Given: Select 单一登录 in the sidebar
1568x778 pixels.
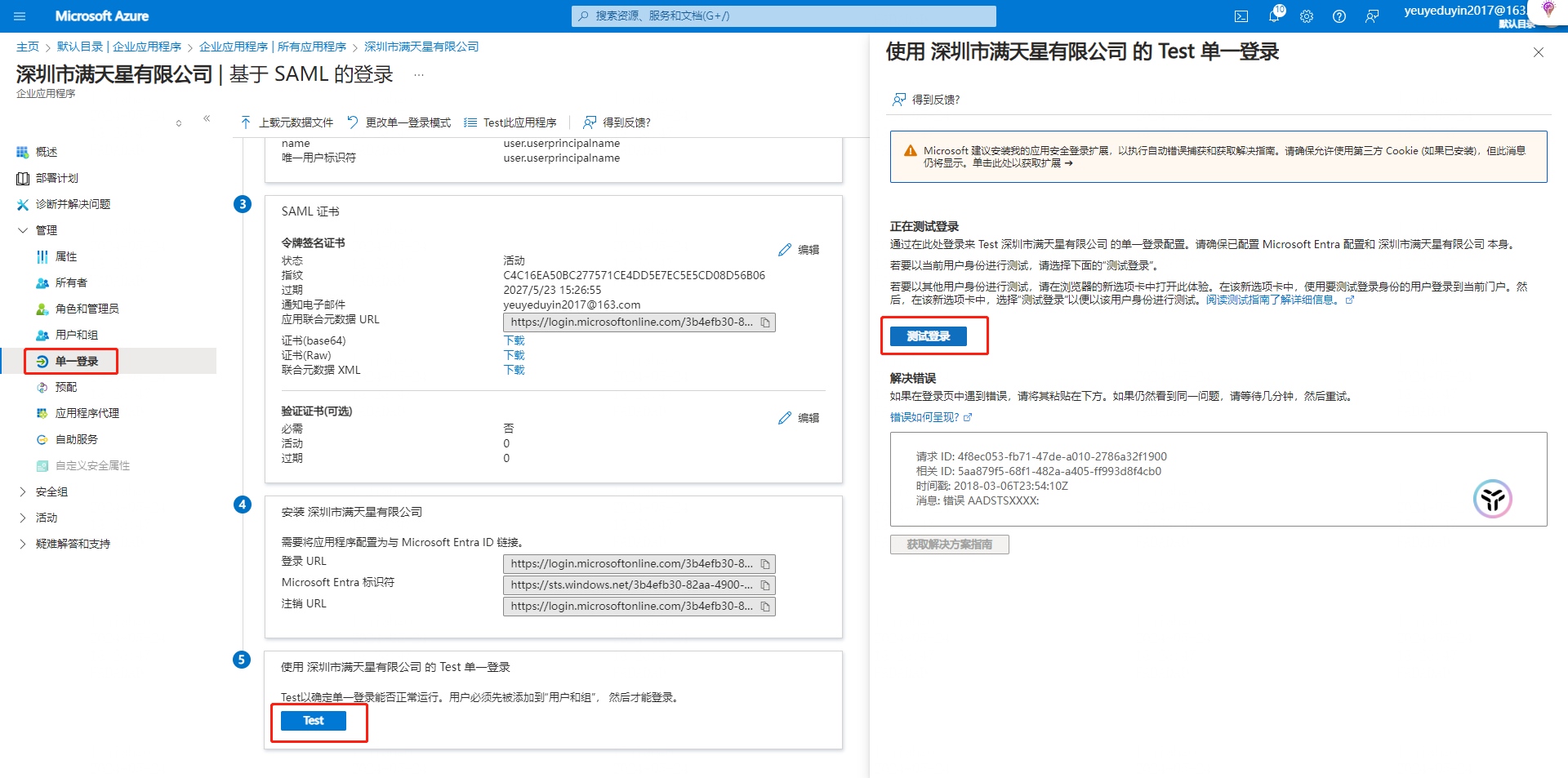Looking at the screenshot, I should (x=77, y=361).
